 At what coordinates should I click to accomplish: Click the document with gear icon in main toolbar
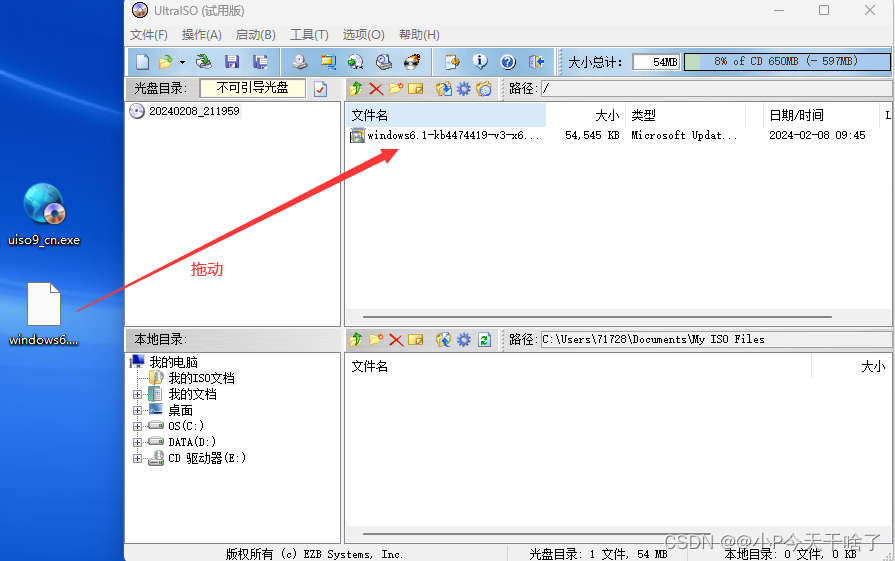452,62
